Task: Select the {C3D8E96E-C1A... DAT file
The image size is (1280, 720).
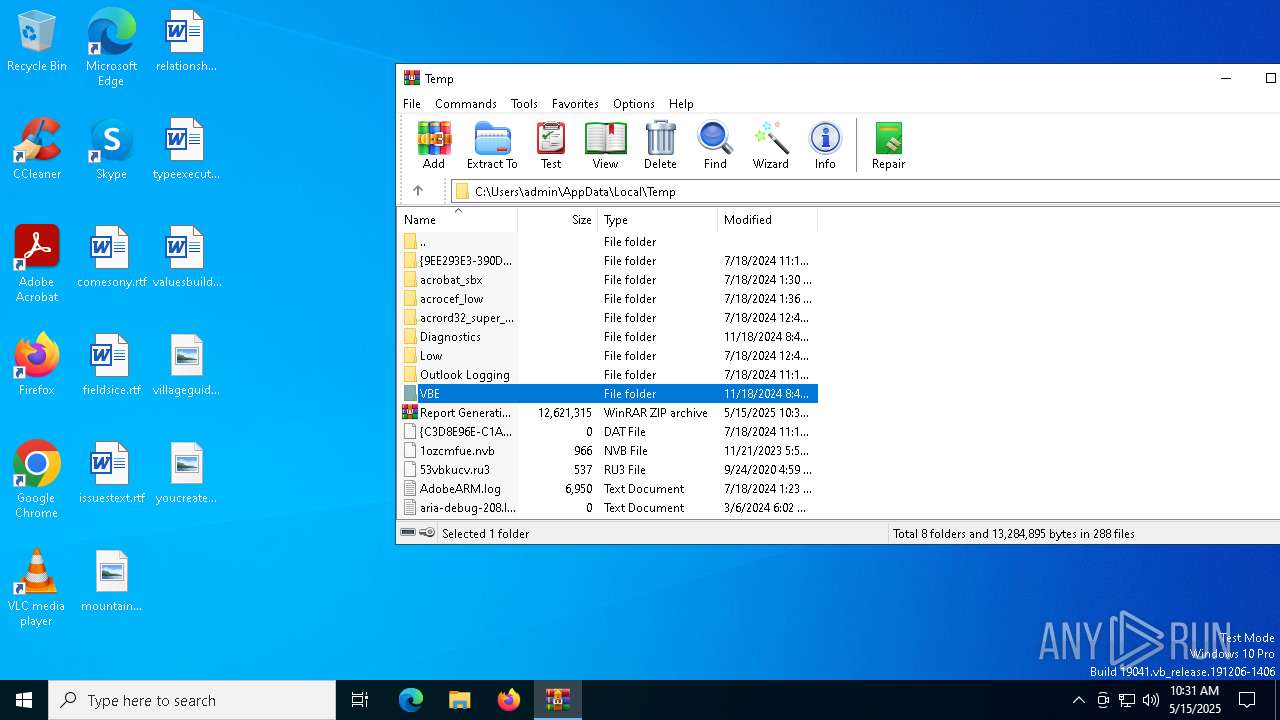Action: 608,432
